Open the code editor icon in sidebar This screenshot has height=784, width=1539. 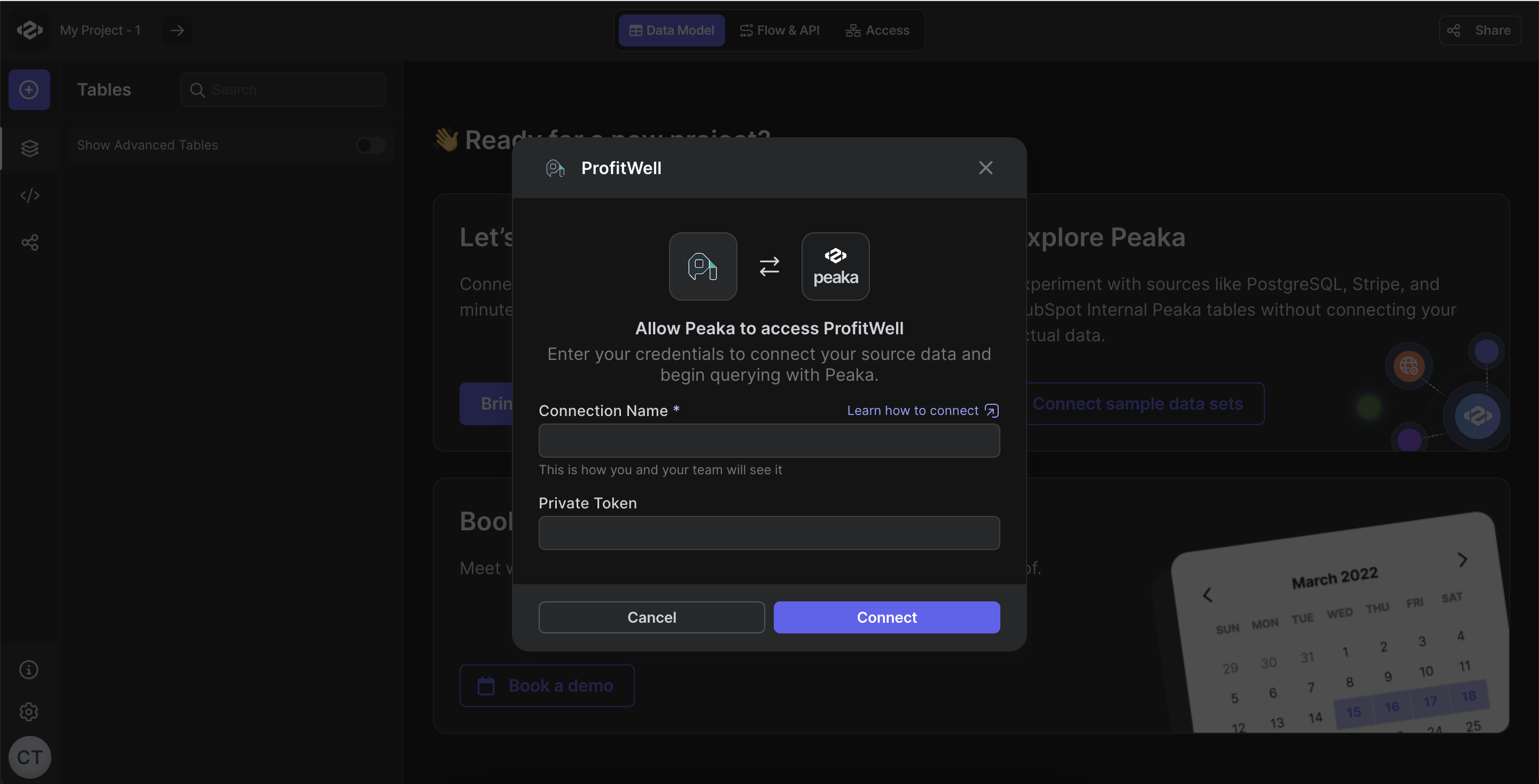click(x=29, y=195)
